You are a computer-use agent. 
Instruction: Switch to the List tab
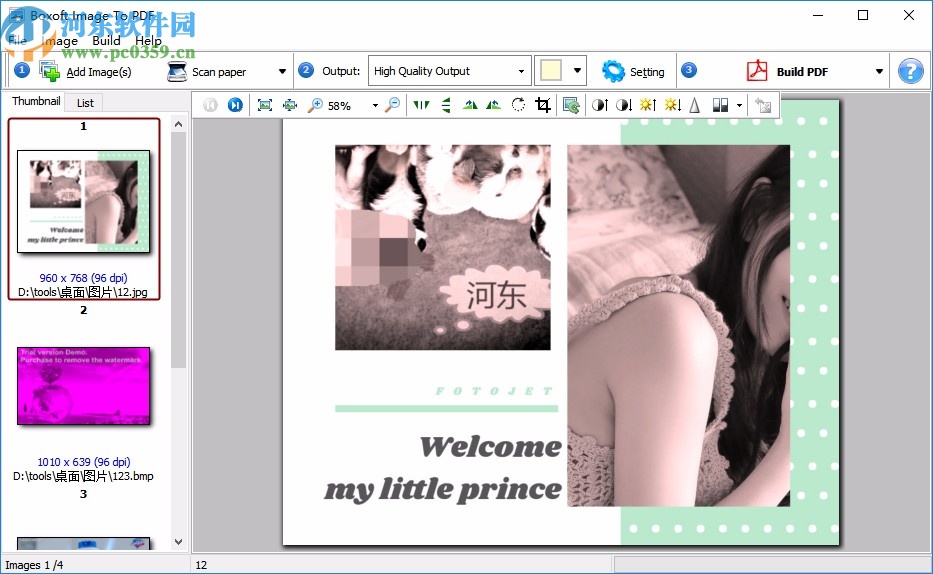point(85,103)
